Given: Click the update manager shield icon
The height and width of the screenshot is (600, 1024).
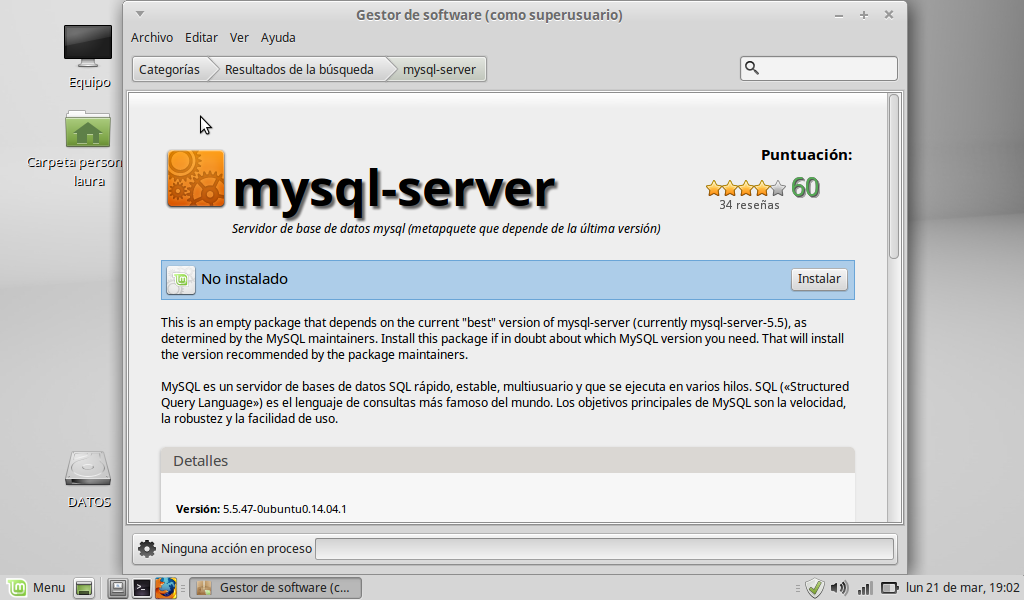Looking at the screenshot, I should click(x=815, y=588).
